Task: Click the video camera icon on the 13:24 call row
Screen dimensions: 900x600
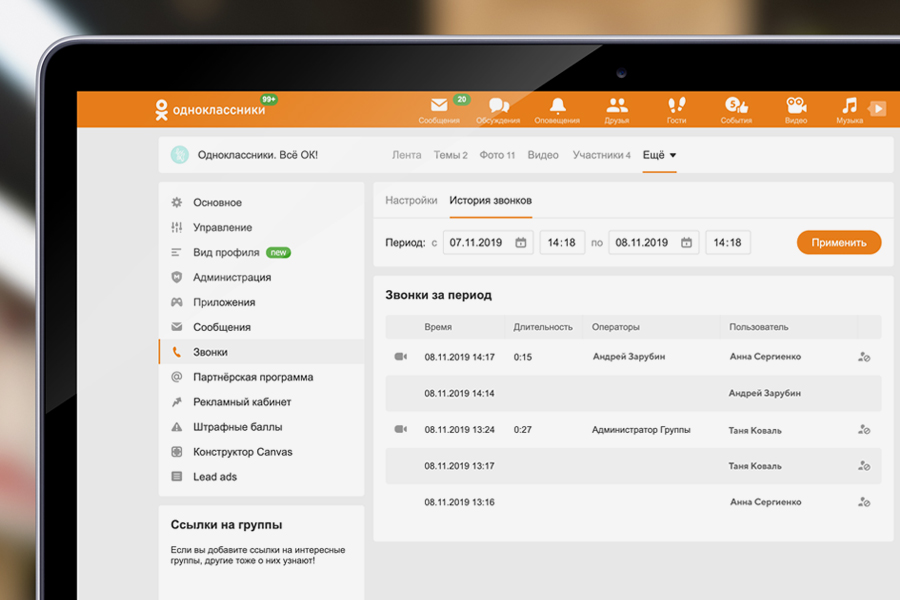Action: tap(401, 429)
